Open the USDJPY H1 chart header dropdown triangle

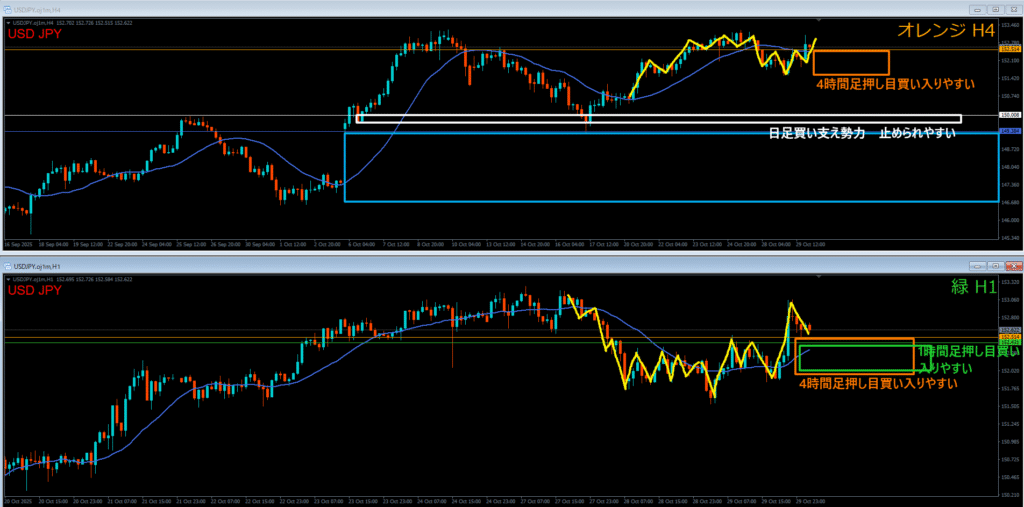[9, 278]
